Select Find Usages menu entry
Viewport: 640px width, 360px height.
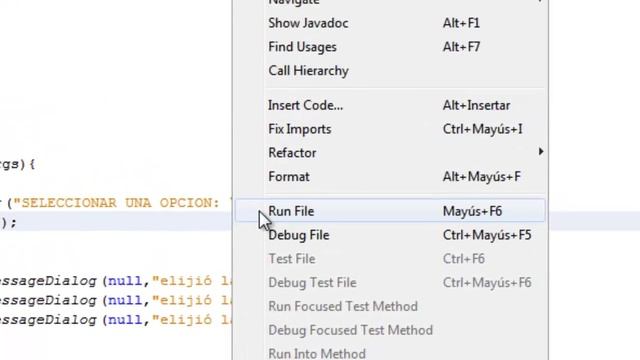coord(390,47)
